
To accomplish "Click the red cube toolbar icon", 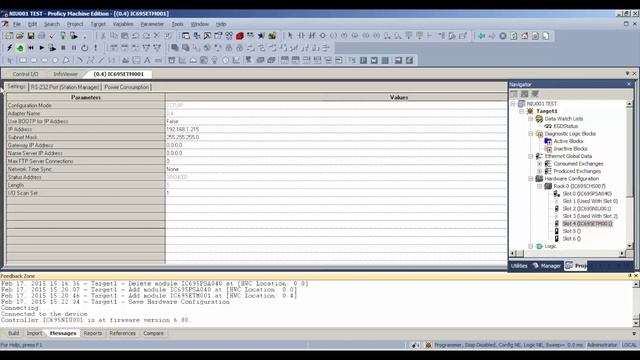I will click(240, 36).
